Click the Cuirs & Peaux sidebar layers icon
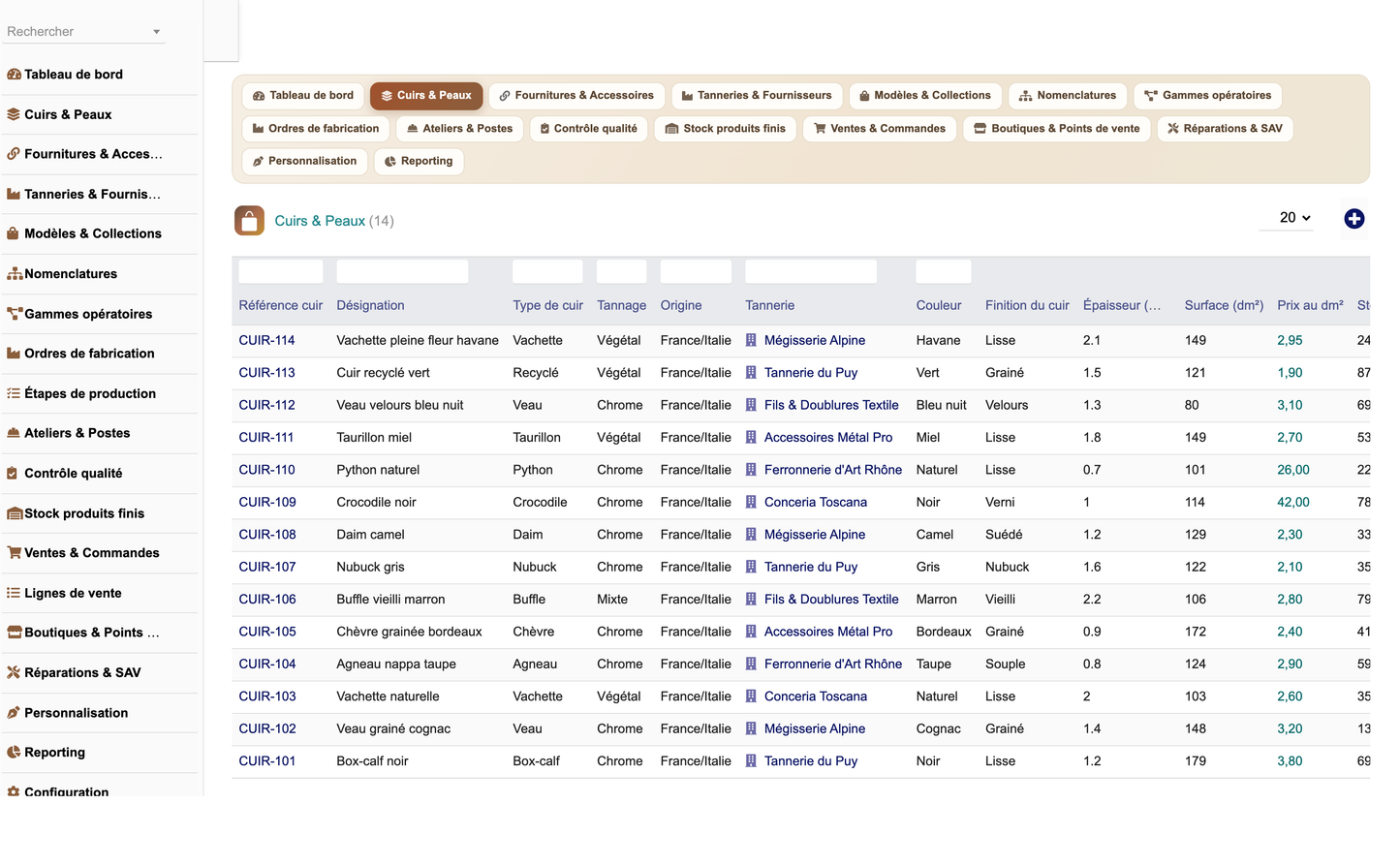The image size is (1400, 866). (x=14, y=114)
